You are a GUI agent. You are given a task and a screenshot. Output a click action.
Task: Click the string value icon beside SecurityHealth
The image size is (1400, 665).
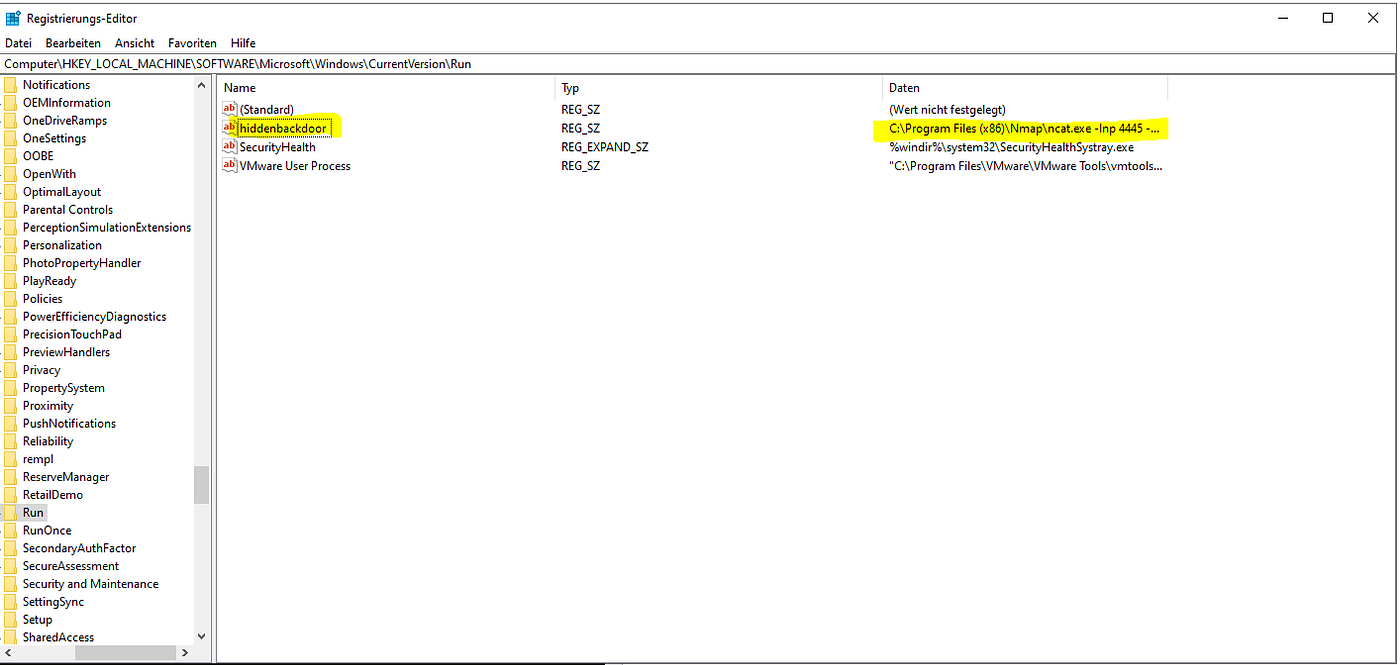click(x=229, y=146)
